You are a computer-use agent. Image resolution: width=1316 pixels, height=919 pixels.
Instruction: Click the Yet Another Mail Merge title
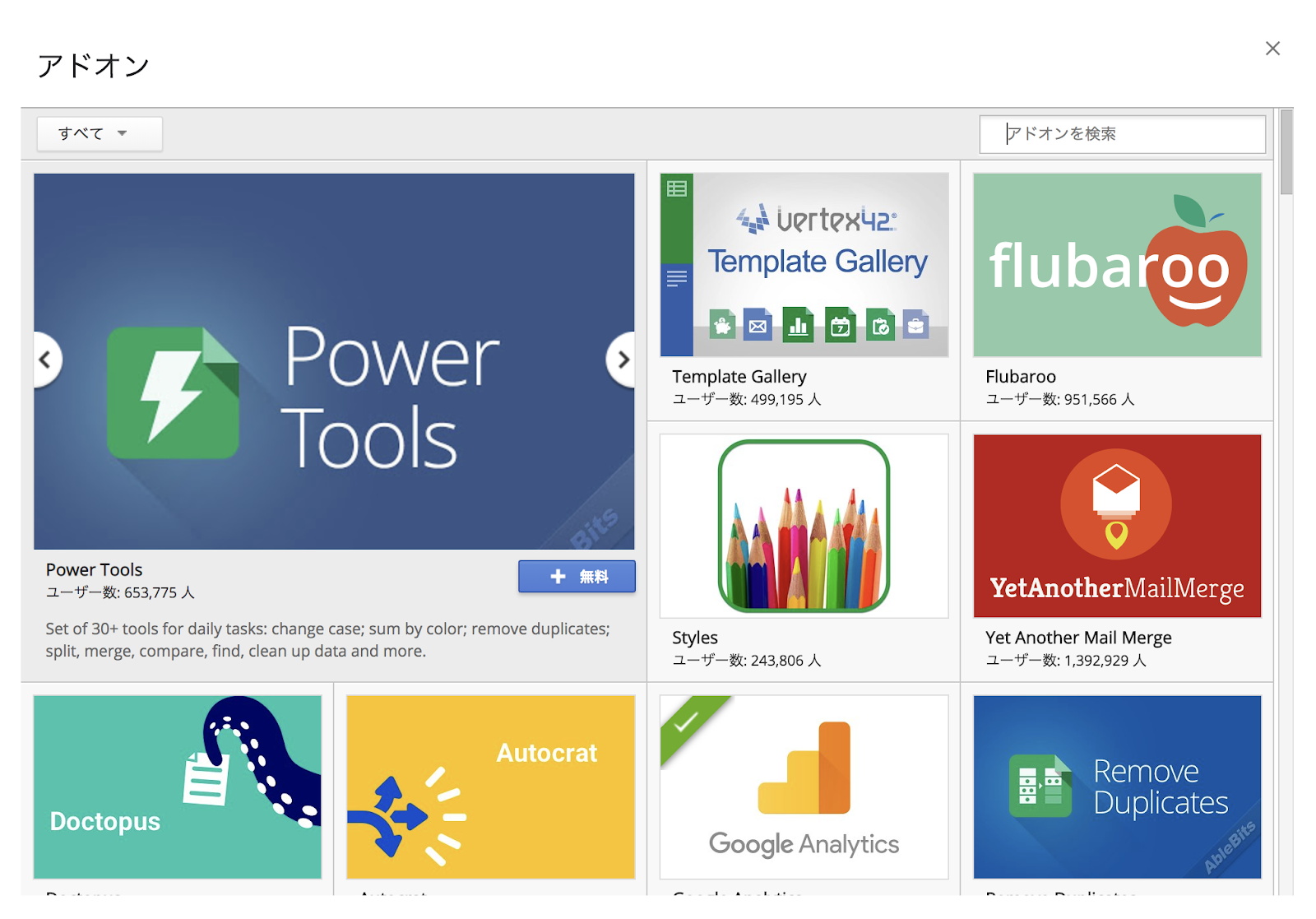[x=1078, y=638]
